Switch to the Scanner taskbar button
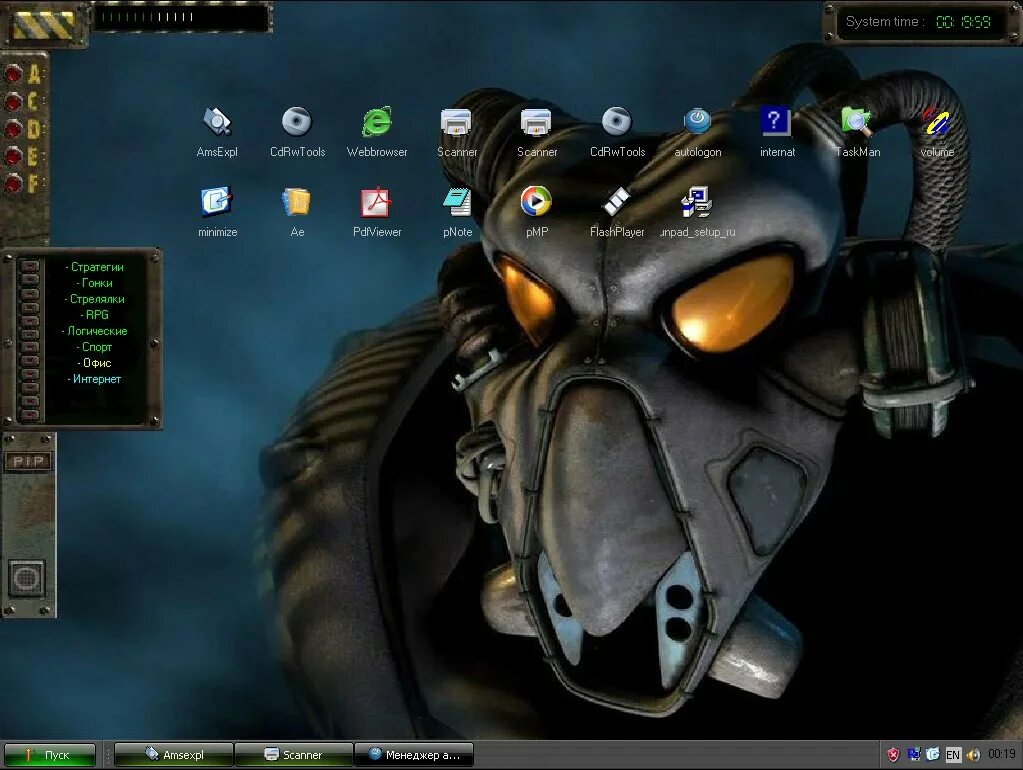 (294, 755)
